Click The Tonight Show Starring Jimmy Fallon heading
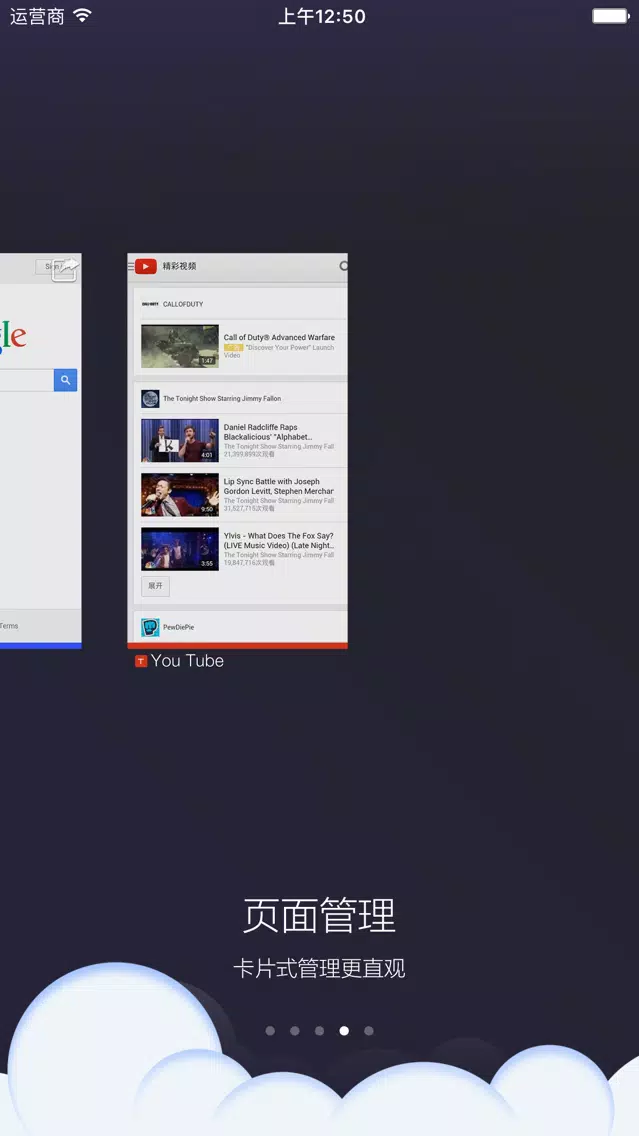Screen dimensions: 639x1136 tap(222, 398)
